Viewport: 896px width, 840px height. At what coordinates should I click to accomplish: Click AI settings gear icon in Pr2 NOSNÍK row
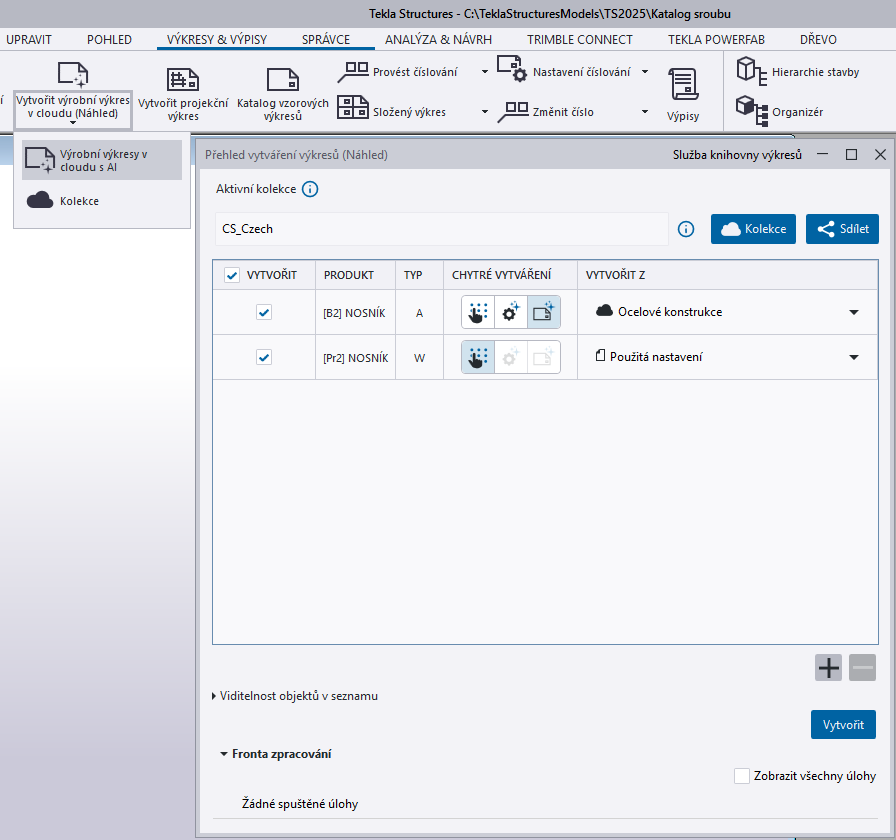tap(510, 357)
